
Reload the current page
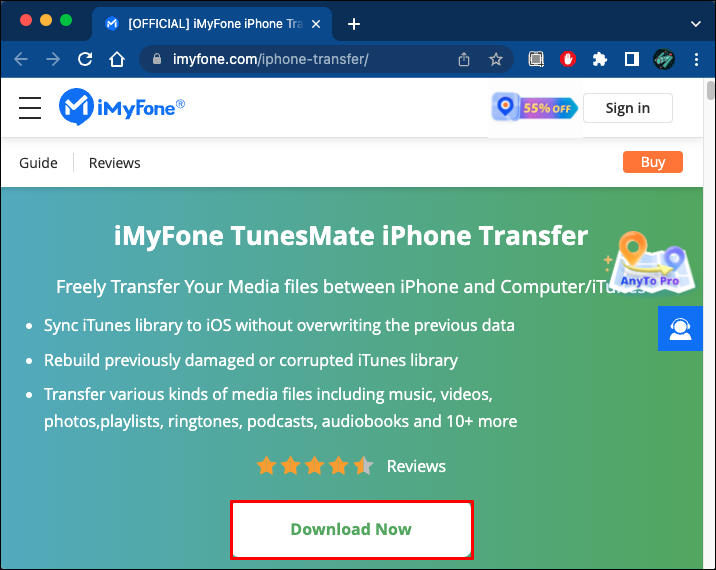click(85, 59)
